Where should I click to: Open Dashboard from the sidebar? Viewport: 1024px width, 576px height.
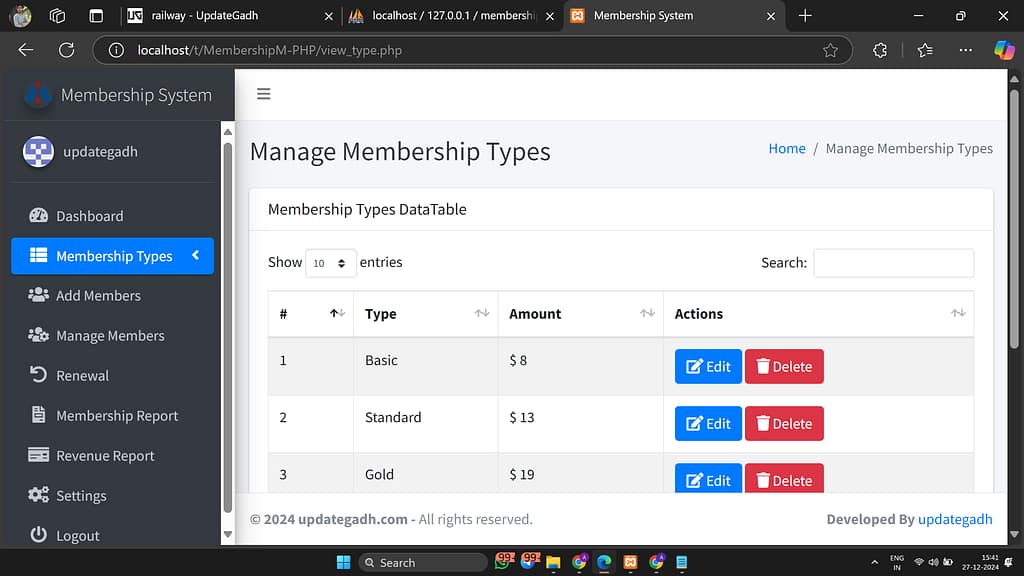(x=89, y=216)
